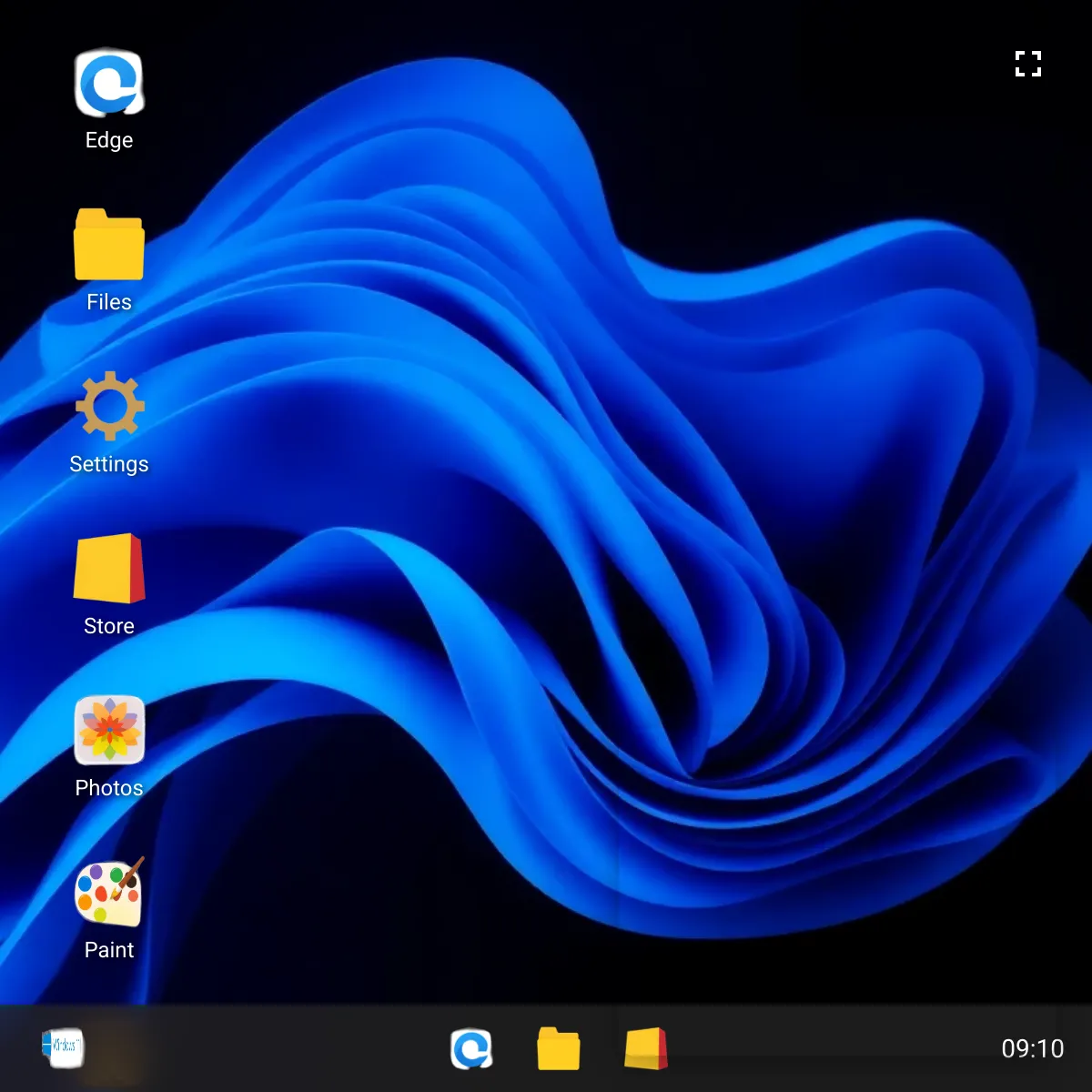Open the Photos flower desktop icon
The image size is (1092, 1092).
point(109,730)
